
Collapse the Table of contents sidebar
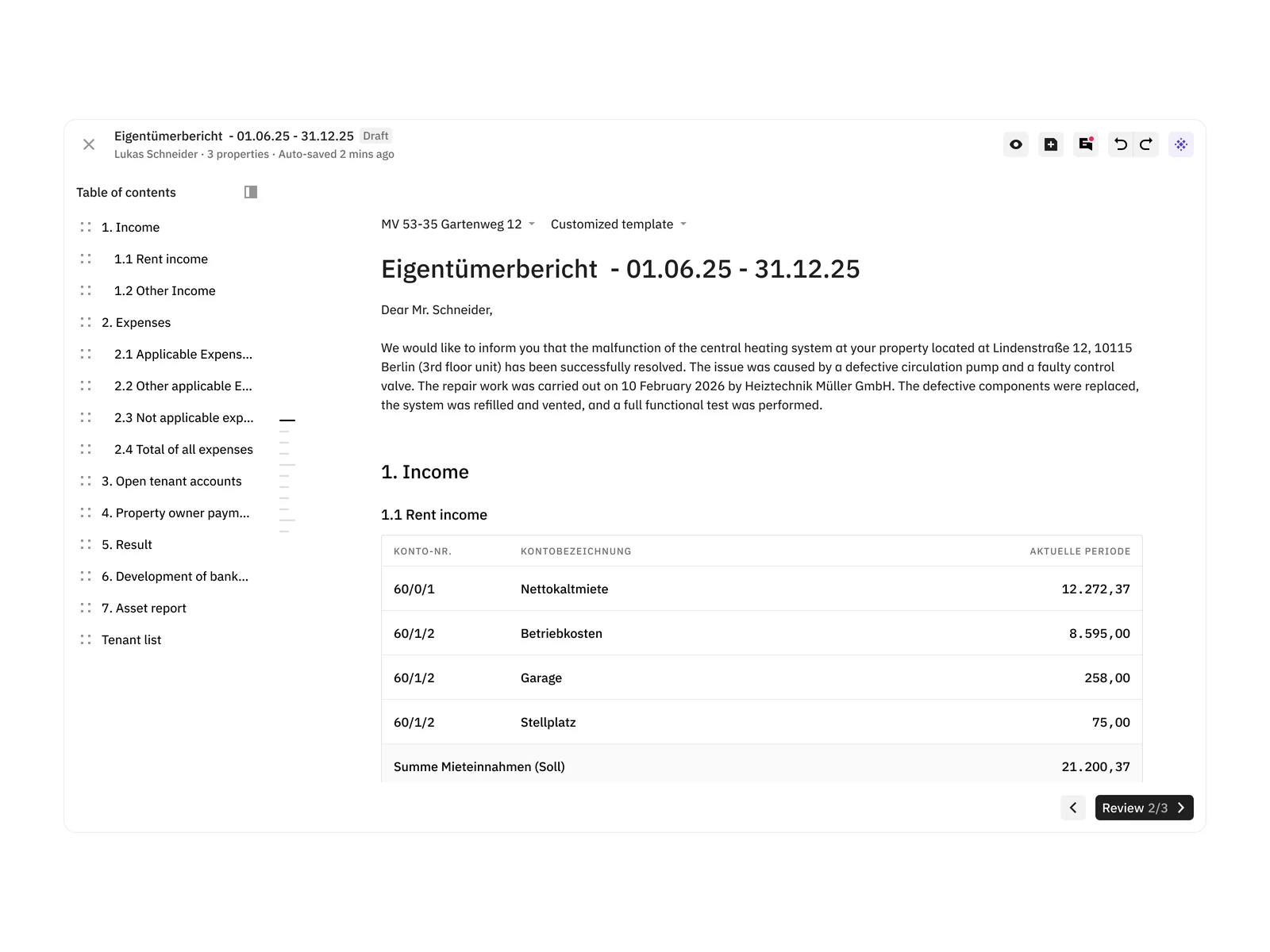[x=251, y=192]
